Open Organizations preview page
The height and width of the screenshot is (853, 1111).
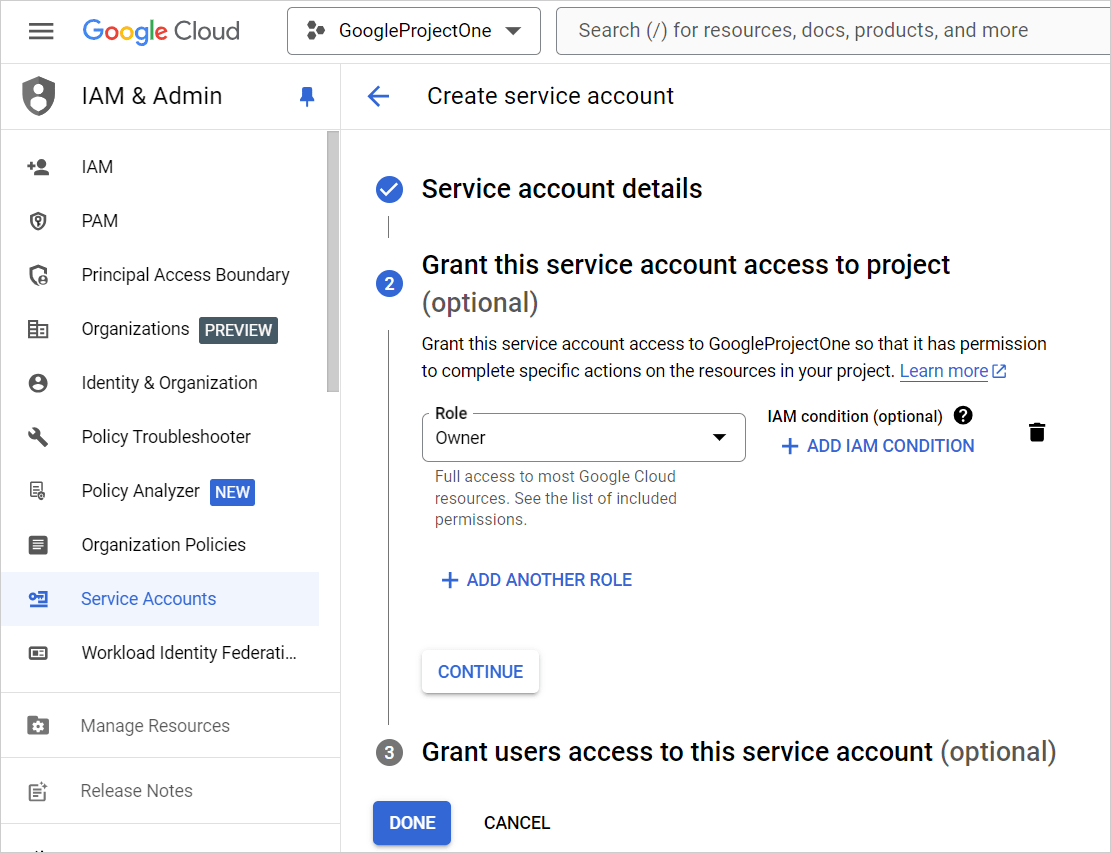135,329
